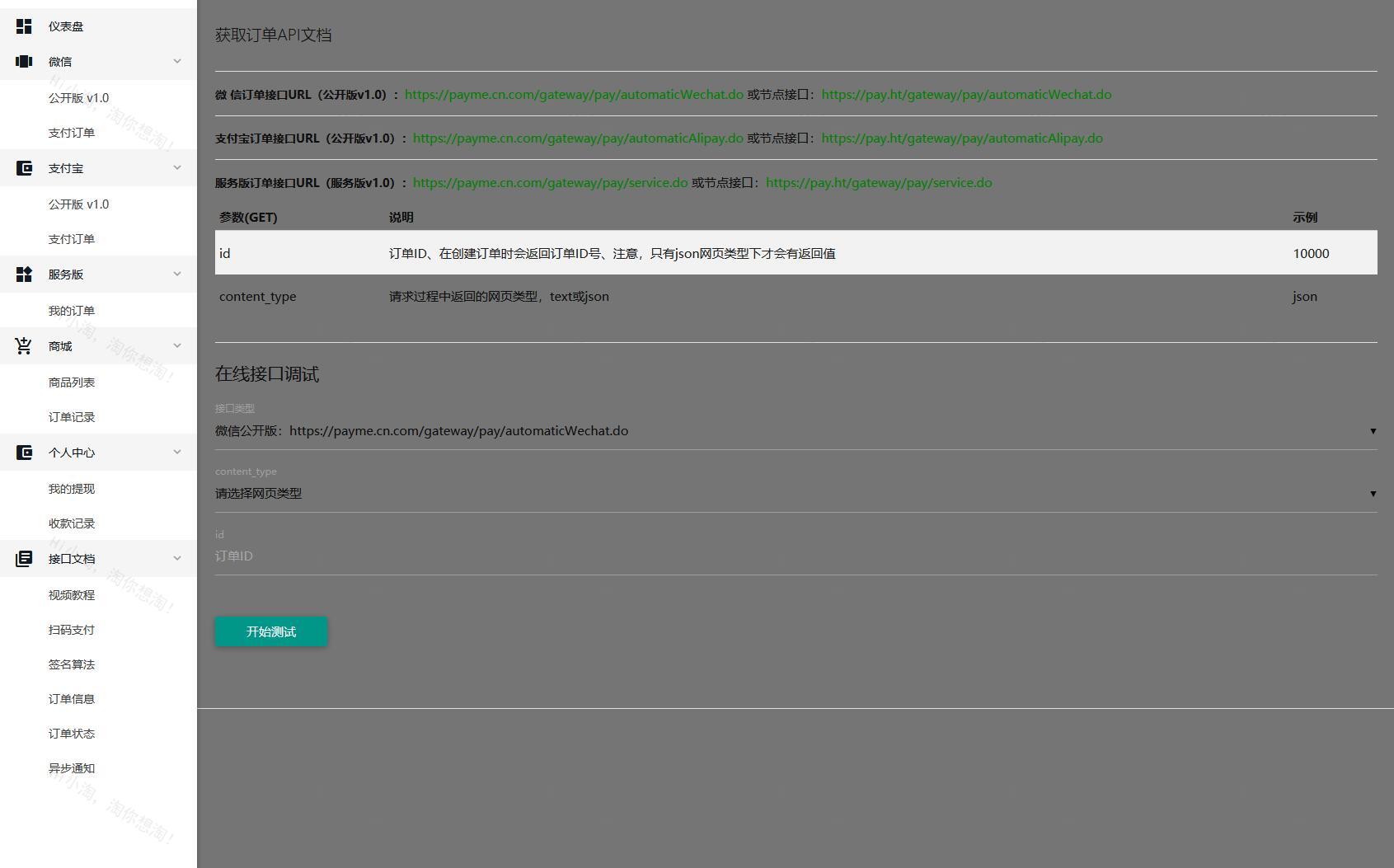Click the example value 10000
1394x868 pixels.
point(1311,254)
